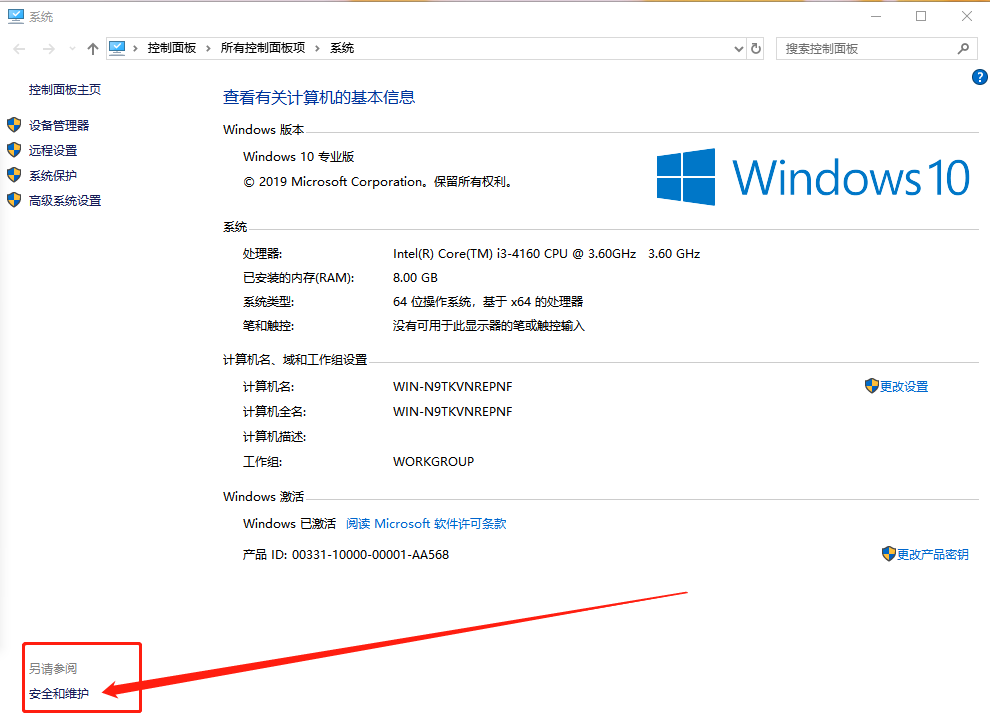Click the computer icon in address bar

[x=117, y=48]
